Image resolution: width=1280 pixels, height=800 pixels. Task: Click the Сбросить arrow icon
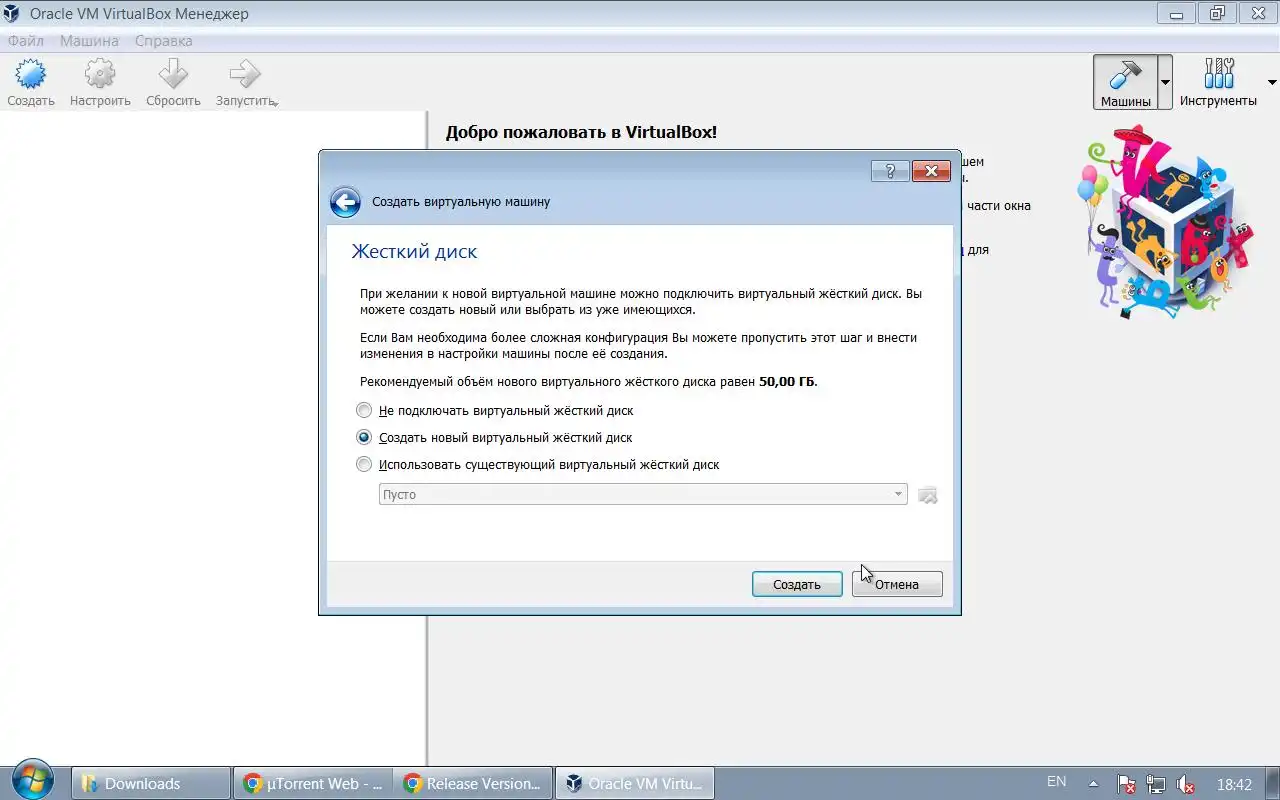click(x=173, y=75)
